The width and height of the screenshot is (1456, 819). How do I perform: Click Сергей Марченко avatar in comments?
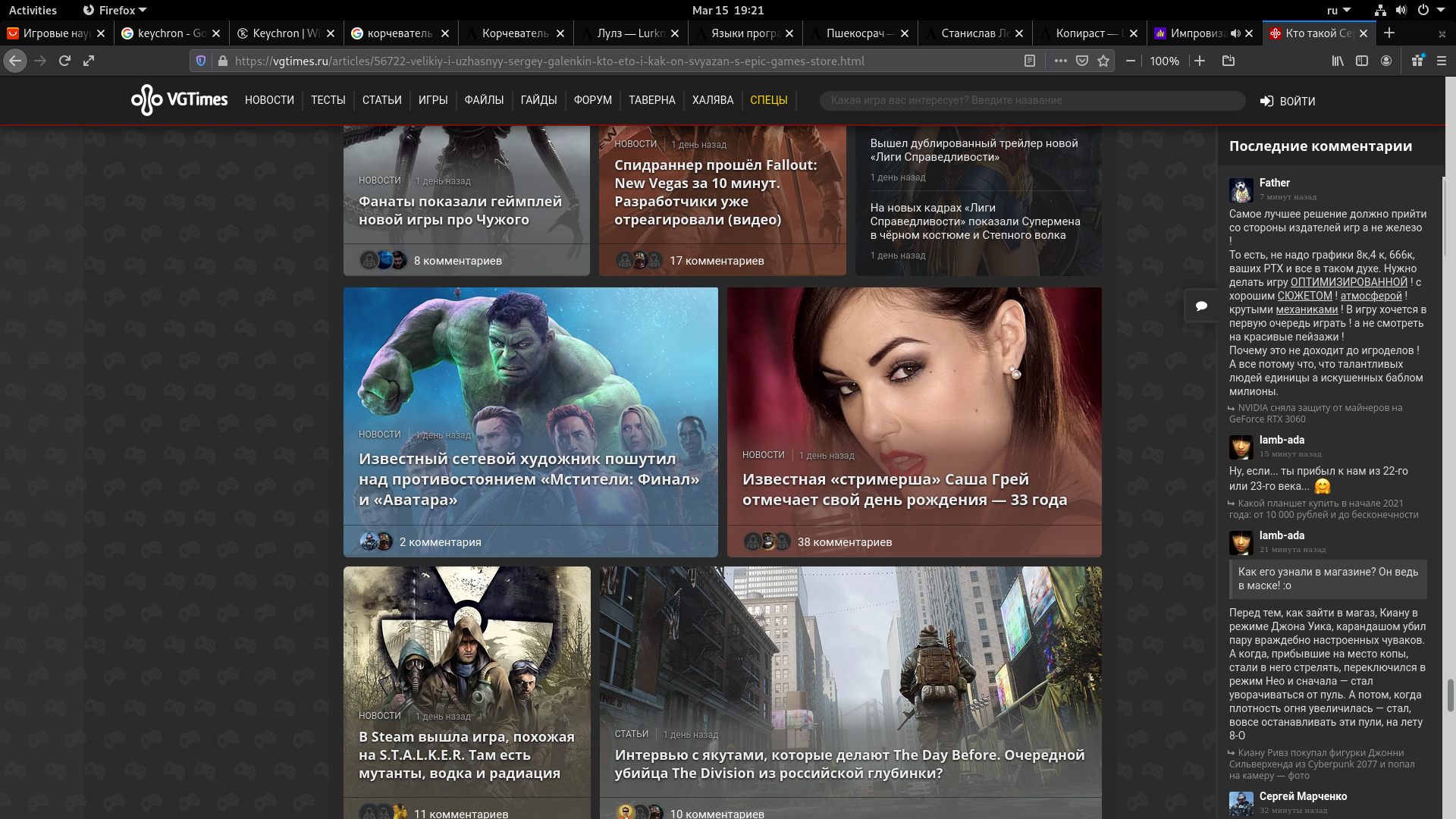click(x=1241, y=803)
